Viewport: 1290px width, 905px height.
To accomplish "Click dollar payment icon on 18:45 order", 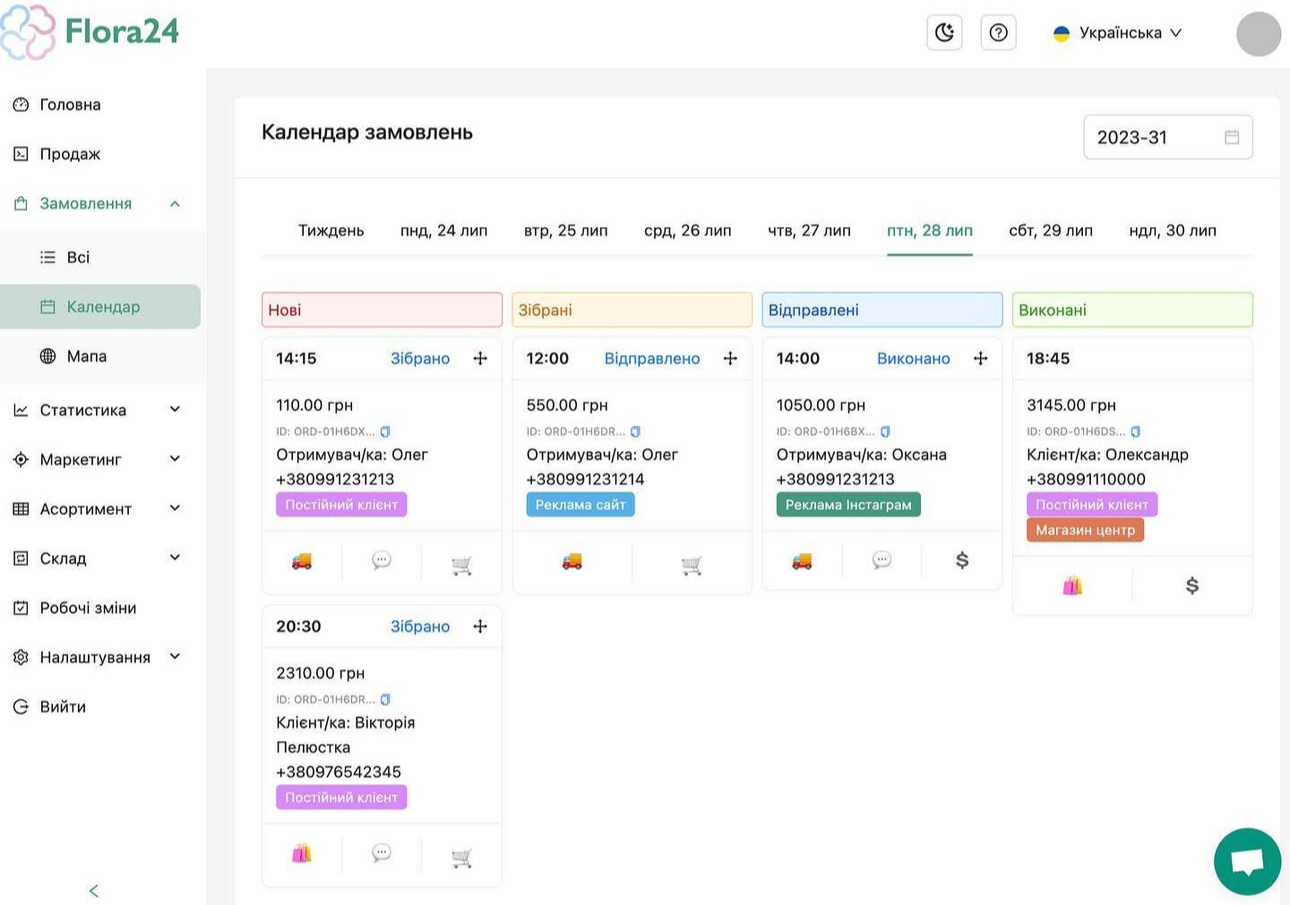I will tap(1192, 586).
